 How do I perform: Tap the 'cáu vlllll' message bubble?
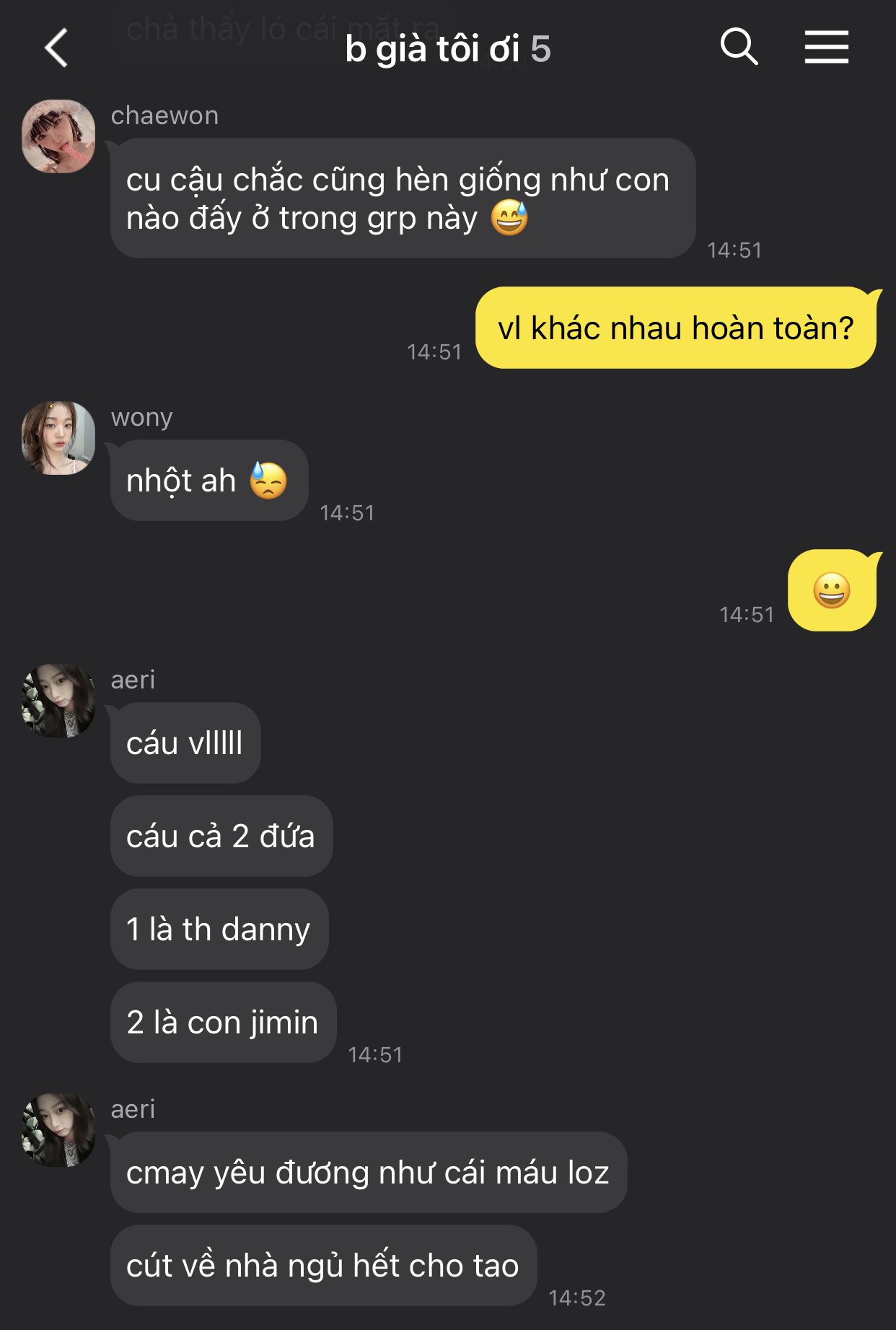[185, 743]
